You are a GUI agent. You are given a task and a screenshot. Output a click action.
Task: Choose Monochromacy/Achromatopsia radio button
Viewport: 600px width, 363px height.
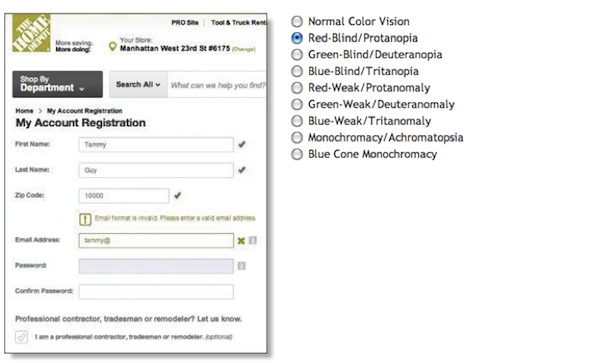pyautogui.click(x=297, y=138)
